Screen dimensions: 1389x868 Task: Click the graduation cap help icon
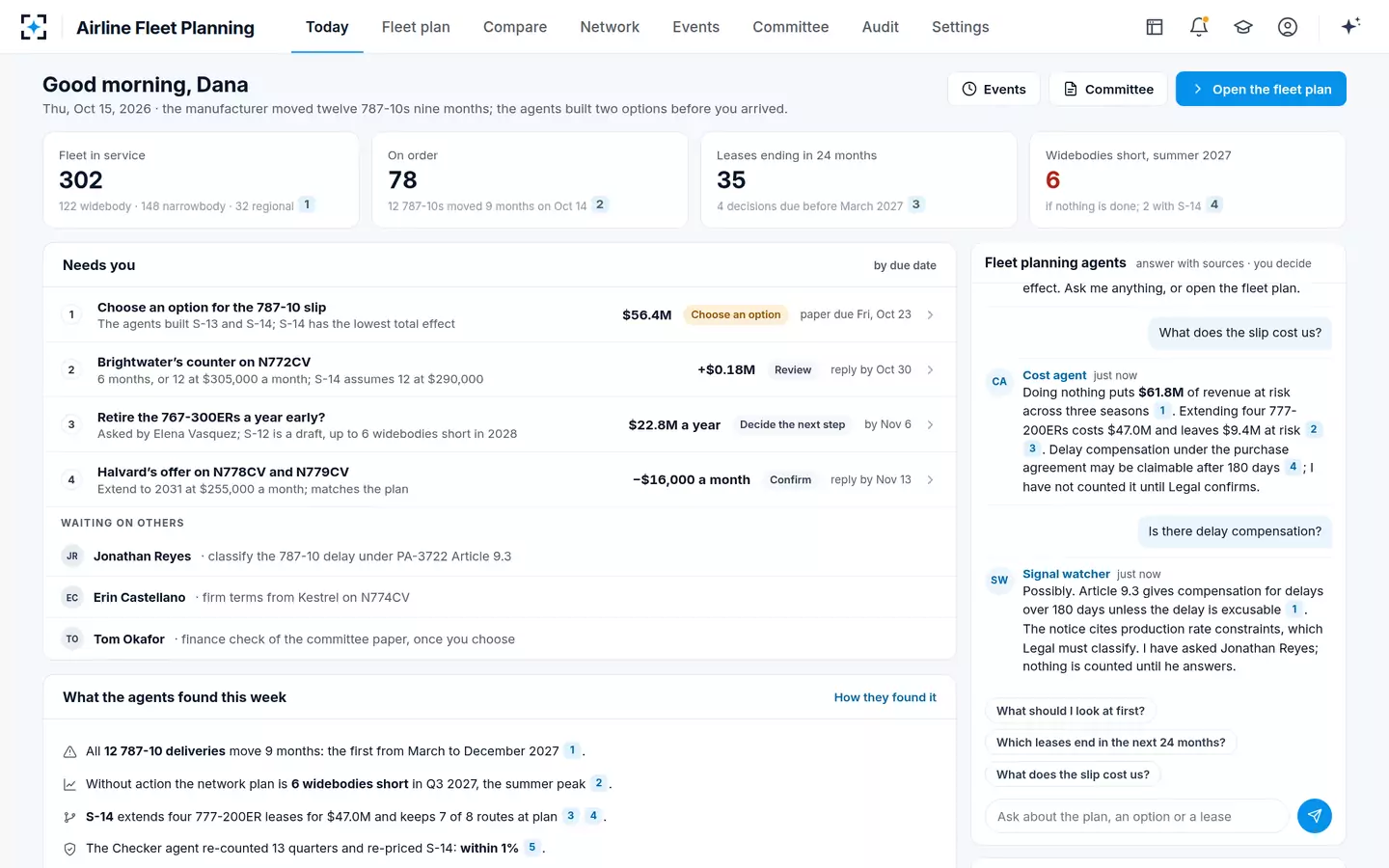coord(1243,27)
